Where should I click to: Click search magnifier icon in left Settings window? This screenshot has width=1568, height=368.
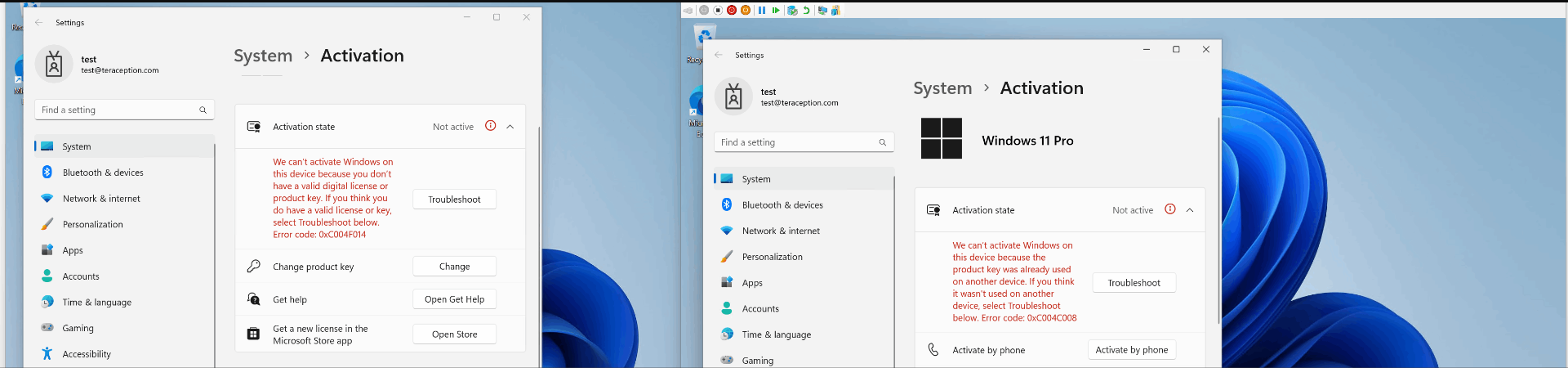[203, 110]
